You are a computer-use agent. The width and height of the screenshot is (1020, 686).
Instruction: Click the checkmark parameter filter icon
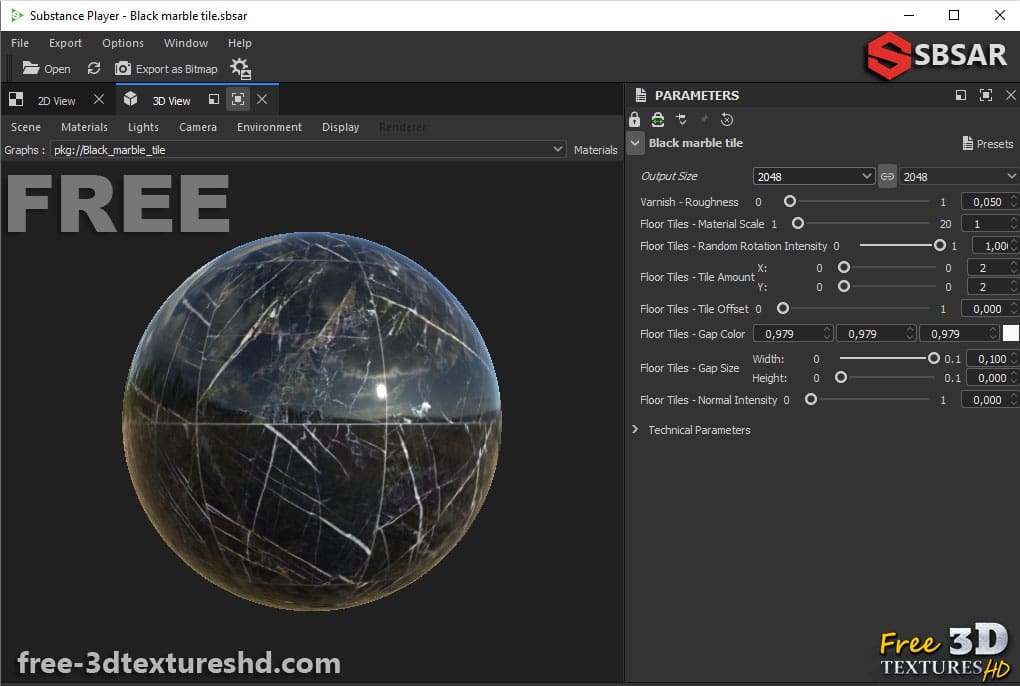681,120
